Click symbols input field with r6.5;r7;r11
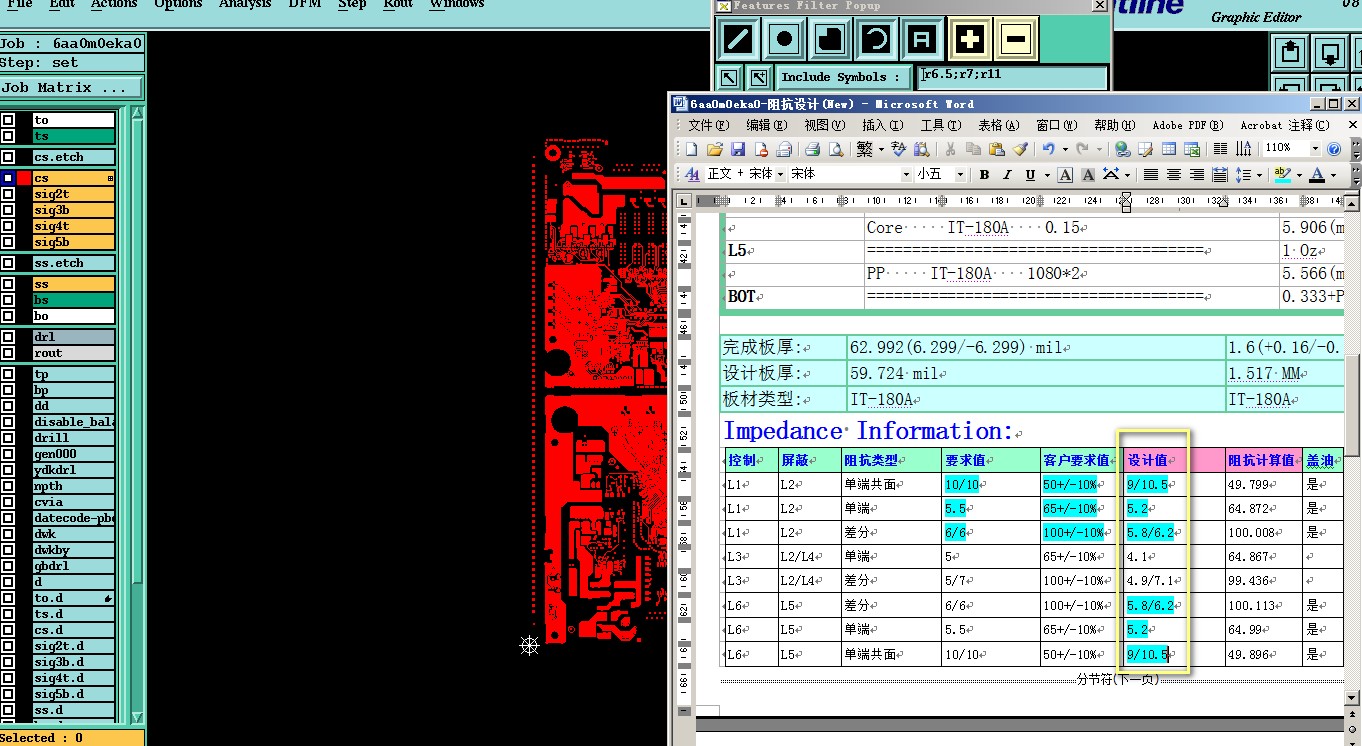Screen dimensions: 1362x746 (x=1013, y=76)
